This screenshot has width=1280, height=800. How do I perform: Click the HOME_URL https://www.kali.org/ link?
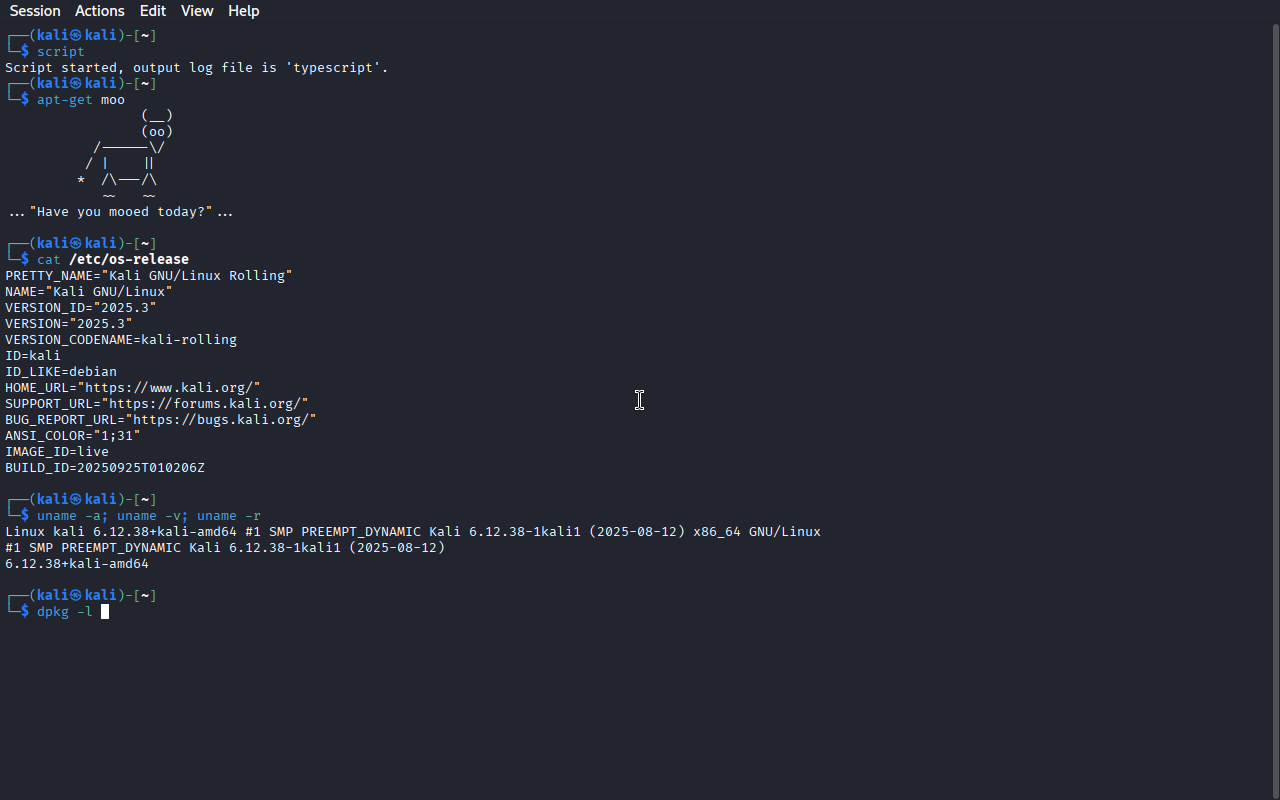173,387
